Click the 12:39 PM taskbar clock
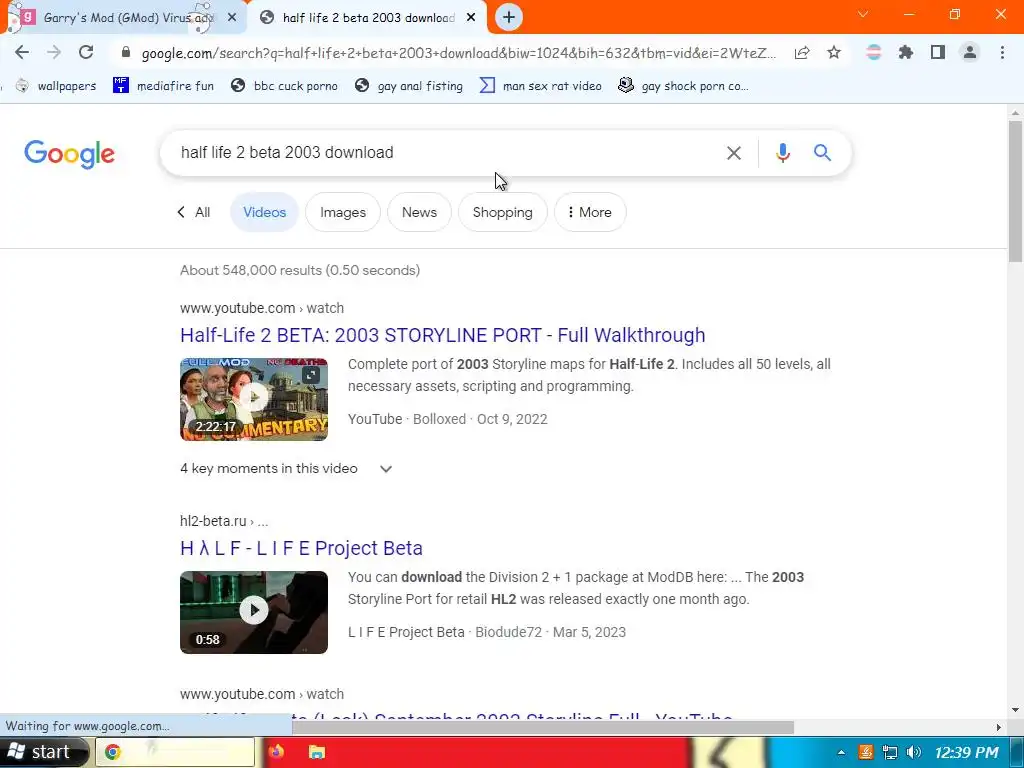This screenshot has height=768, width=1024. click(967, 752)
